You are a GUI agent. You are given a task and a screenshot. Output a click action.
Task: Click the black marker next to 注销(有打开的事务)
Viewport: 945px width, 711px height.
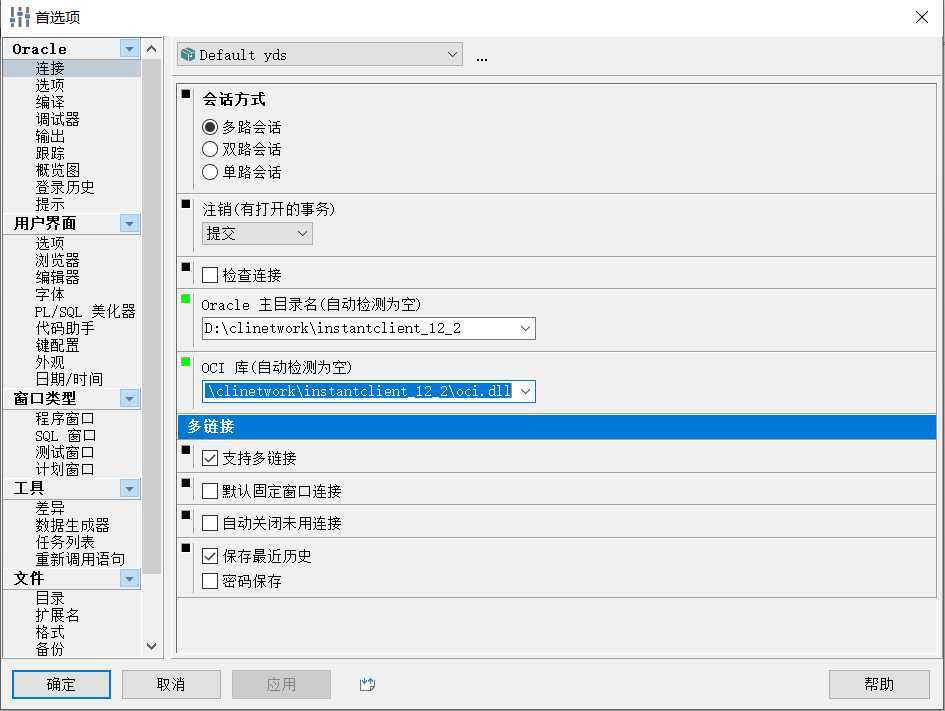186,204
